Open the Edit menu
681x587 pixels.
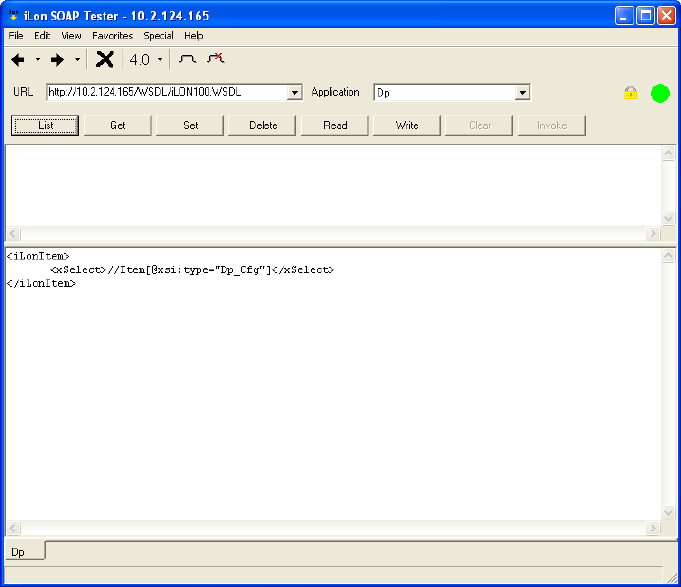pos(42,36)
